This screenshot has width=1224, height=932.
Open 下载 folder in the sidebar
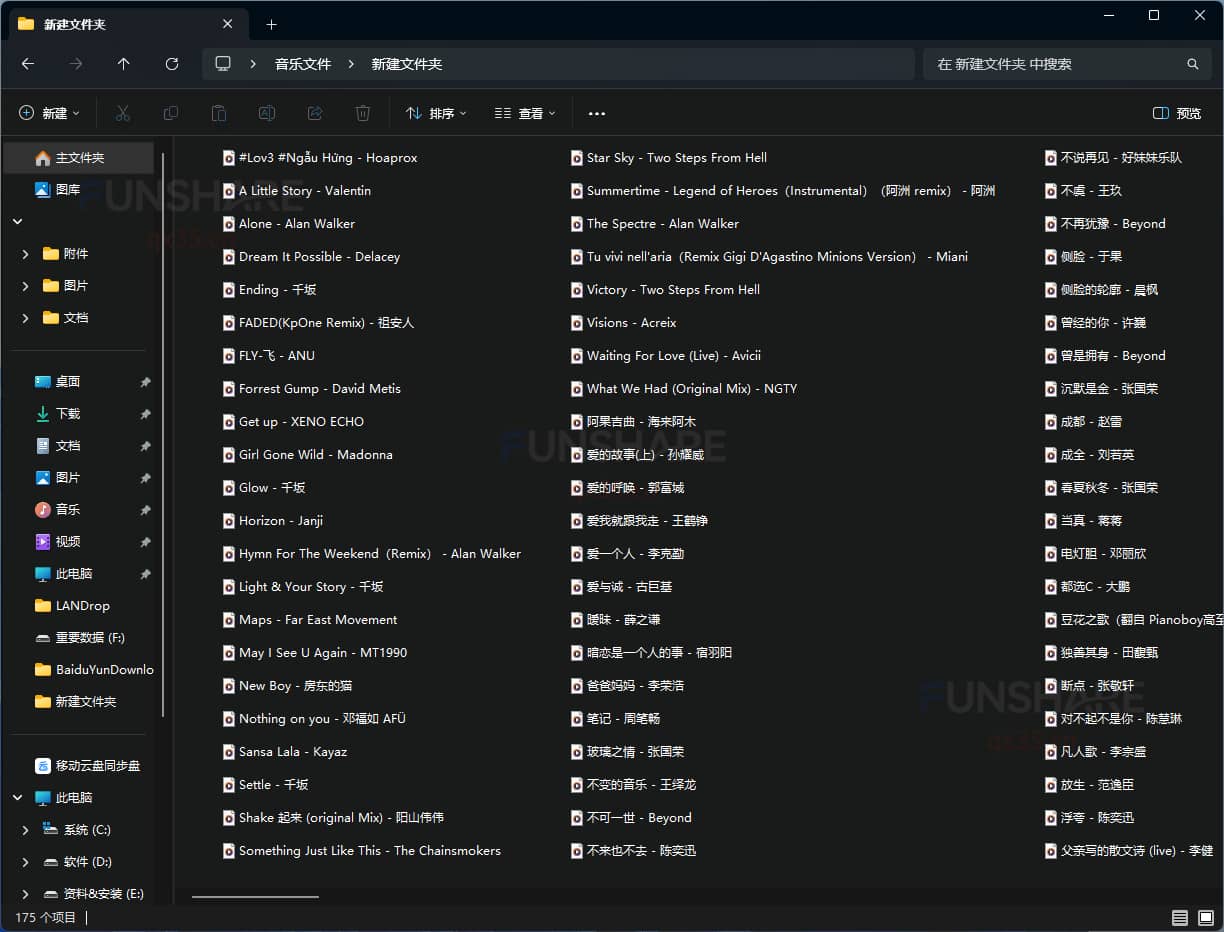68,413
